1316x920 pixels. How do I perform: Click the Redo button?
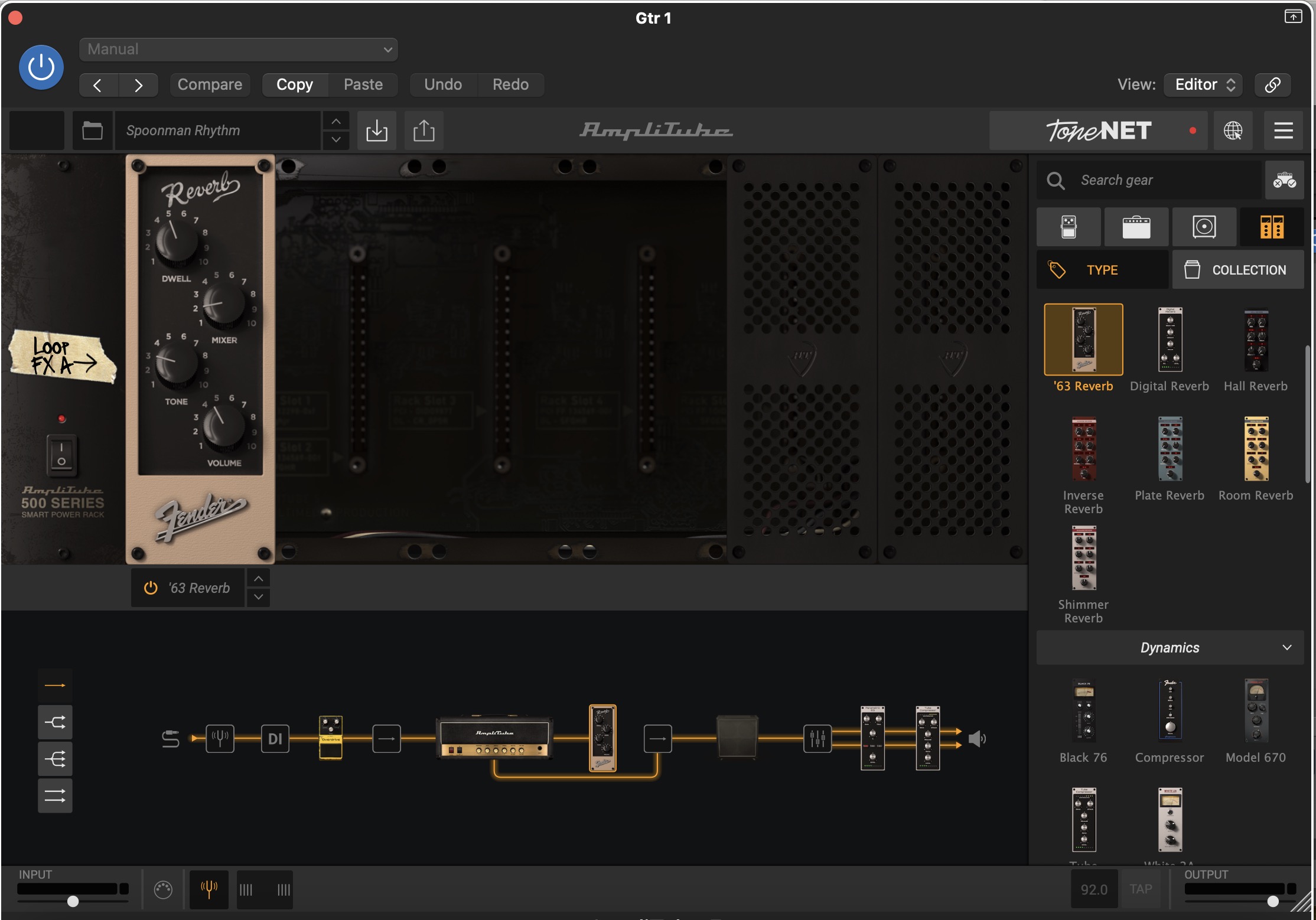(x=511, y=85)
